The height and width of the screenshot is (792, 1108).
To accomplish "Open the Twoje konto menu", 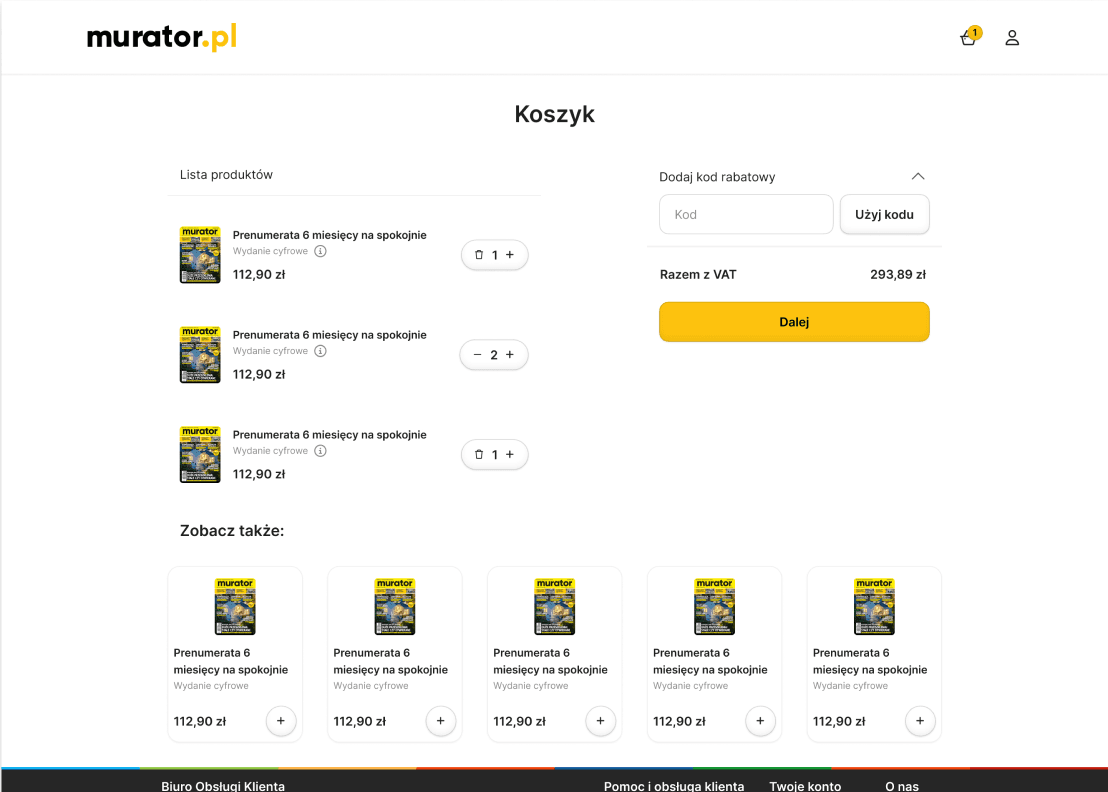I will (804, 786).
